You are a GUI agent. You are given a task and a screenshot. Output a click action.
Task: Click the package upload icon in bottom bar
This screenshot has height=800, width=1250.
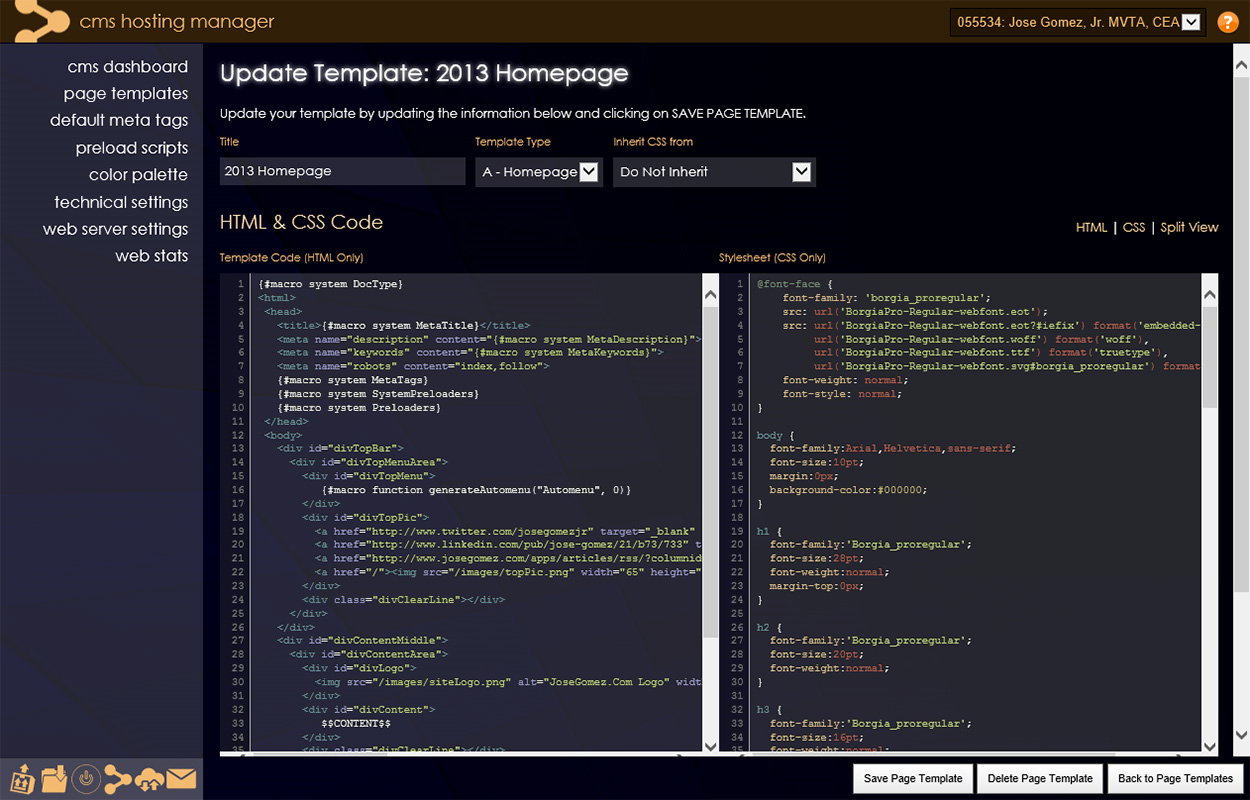click(22, 778)
